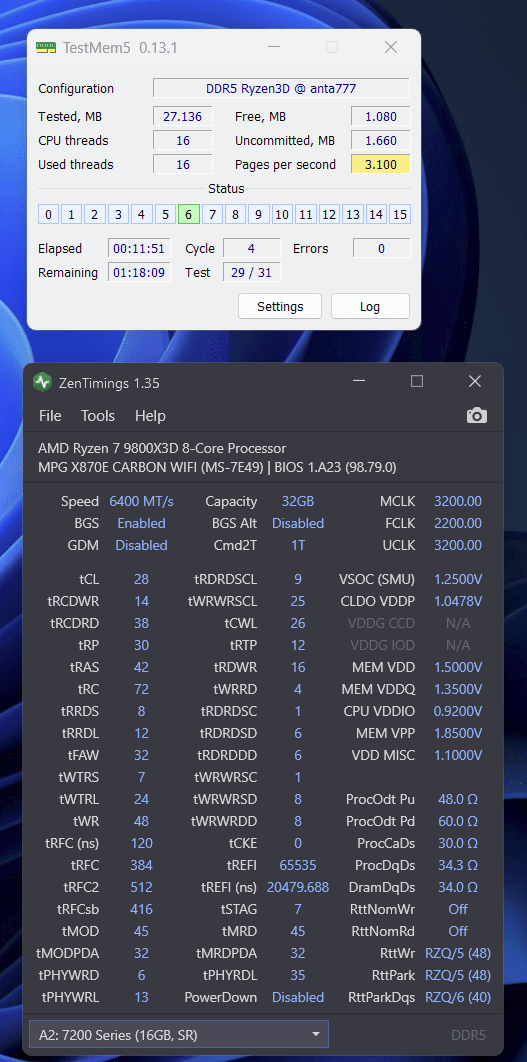Screen dimensions: 527x1062
Task: Click the FCLK value 2200.00
Action: [x=459, y=523]
